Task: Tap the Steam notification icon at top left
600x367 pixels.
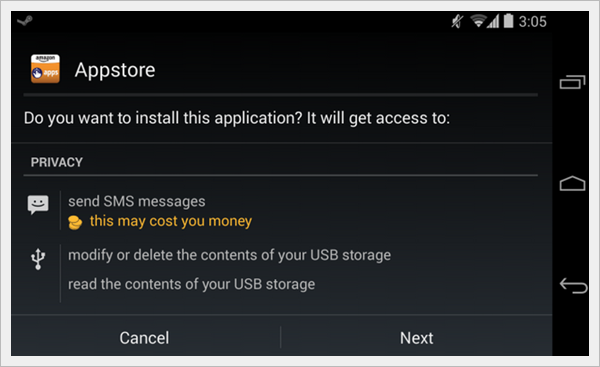Action: point(25,21)
